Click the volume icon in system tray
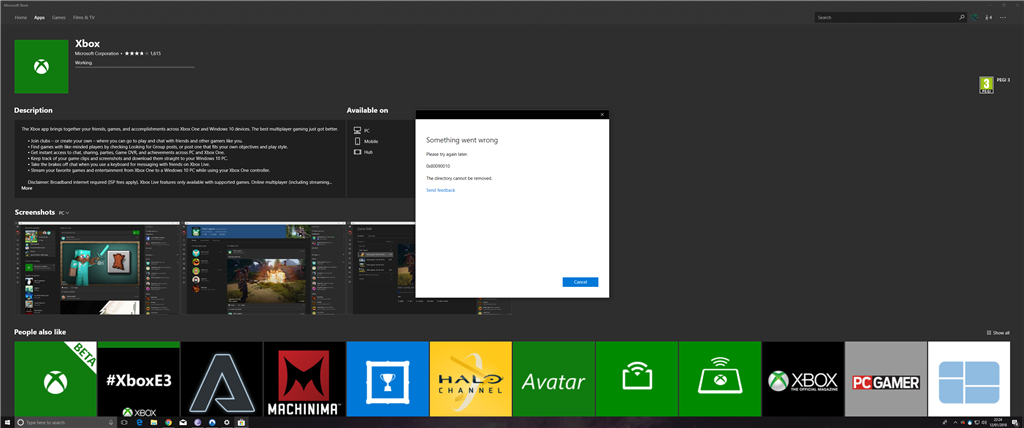Image resolution: width=1024 pixels, height=428 pixels. (984, 422)
